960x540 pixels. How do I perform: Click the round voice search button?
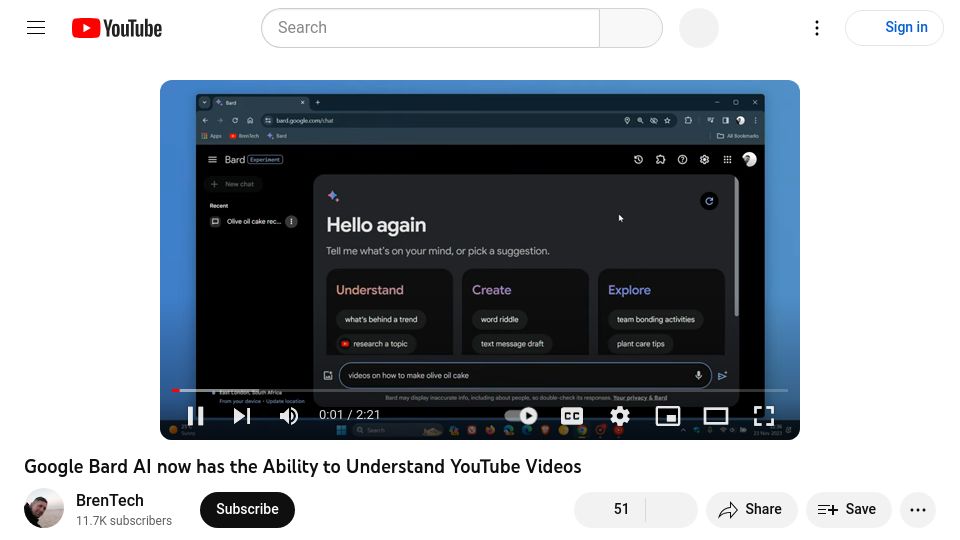click(699, 28)
